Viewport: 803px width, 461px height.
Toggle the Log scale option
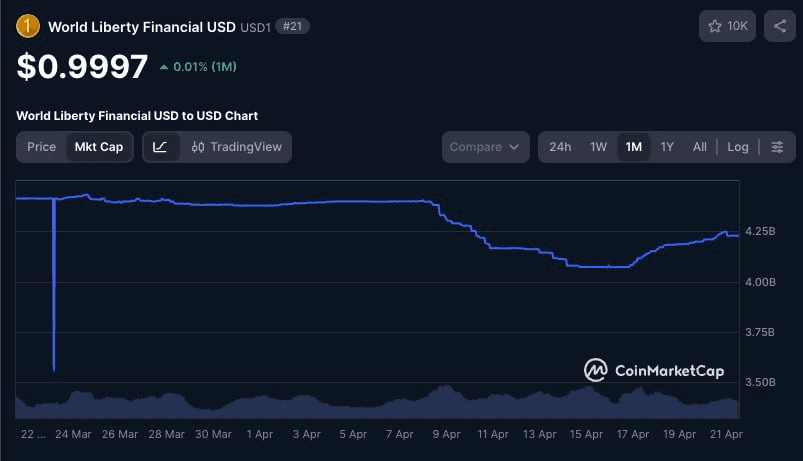pyautogui.click(x=737, y=147)
